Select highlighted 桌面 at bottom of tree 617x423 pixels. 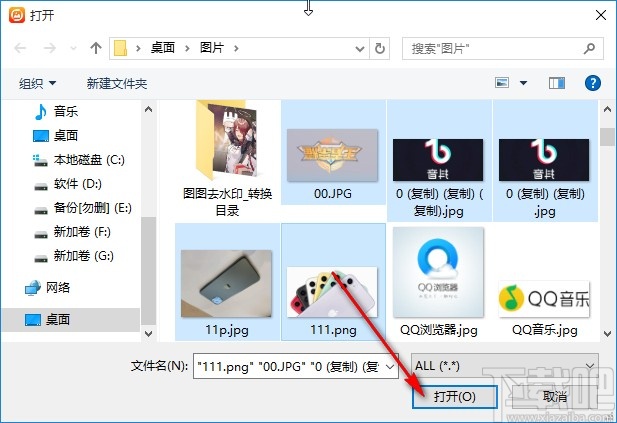pyautogui.click(x=71, y=320)
